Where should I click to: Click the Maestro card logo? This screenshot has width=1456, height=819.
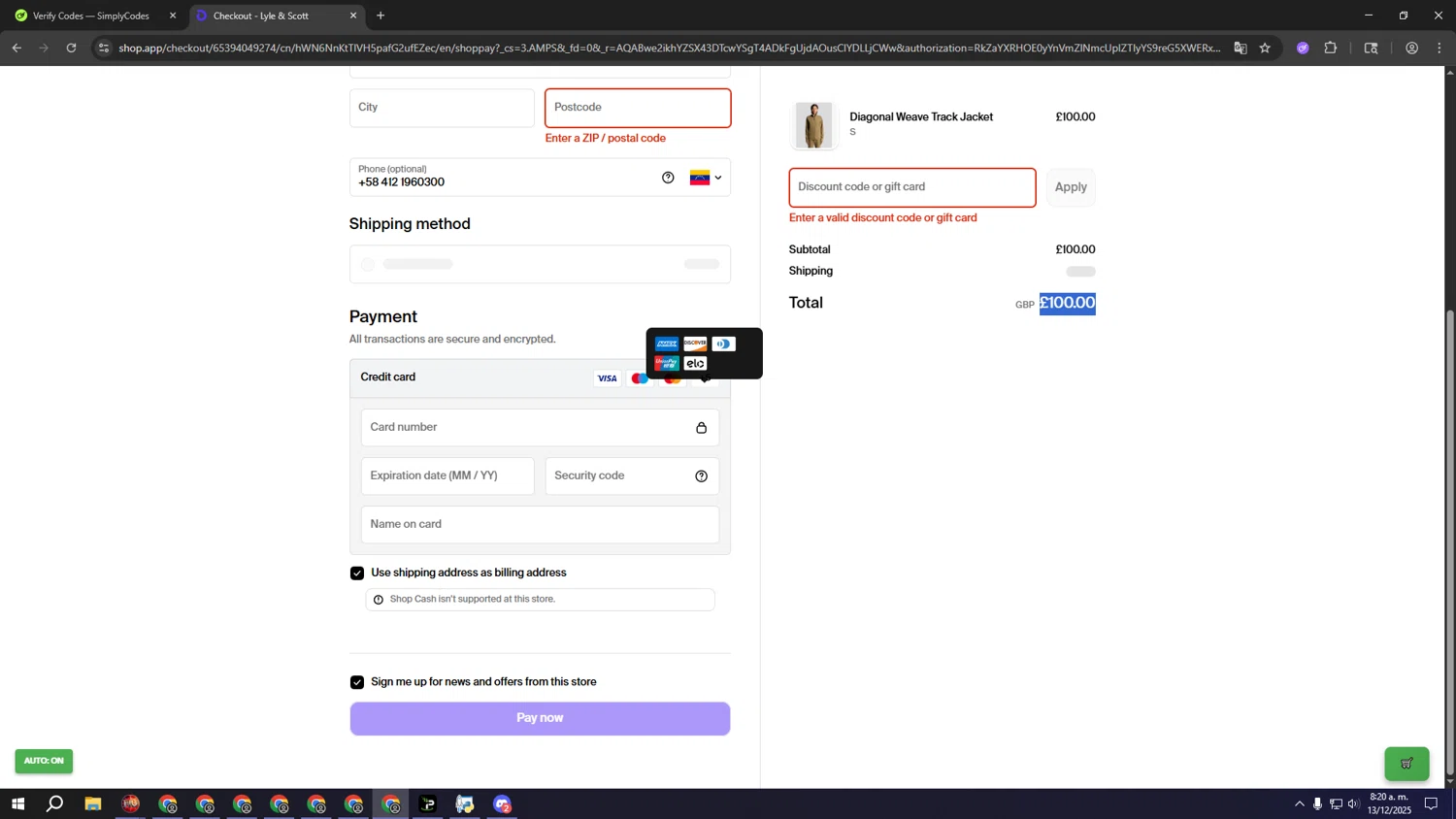pos(640,378)
